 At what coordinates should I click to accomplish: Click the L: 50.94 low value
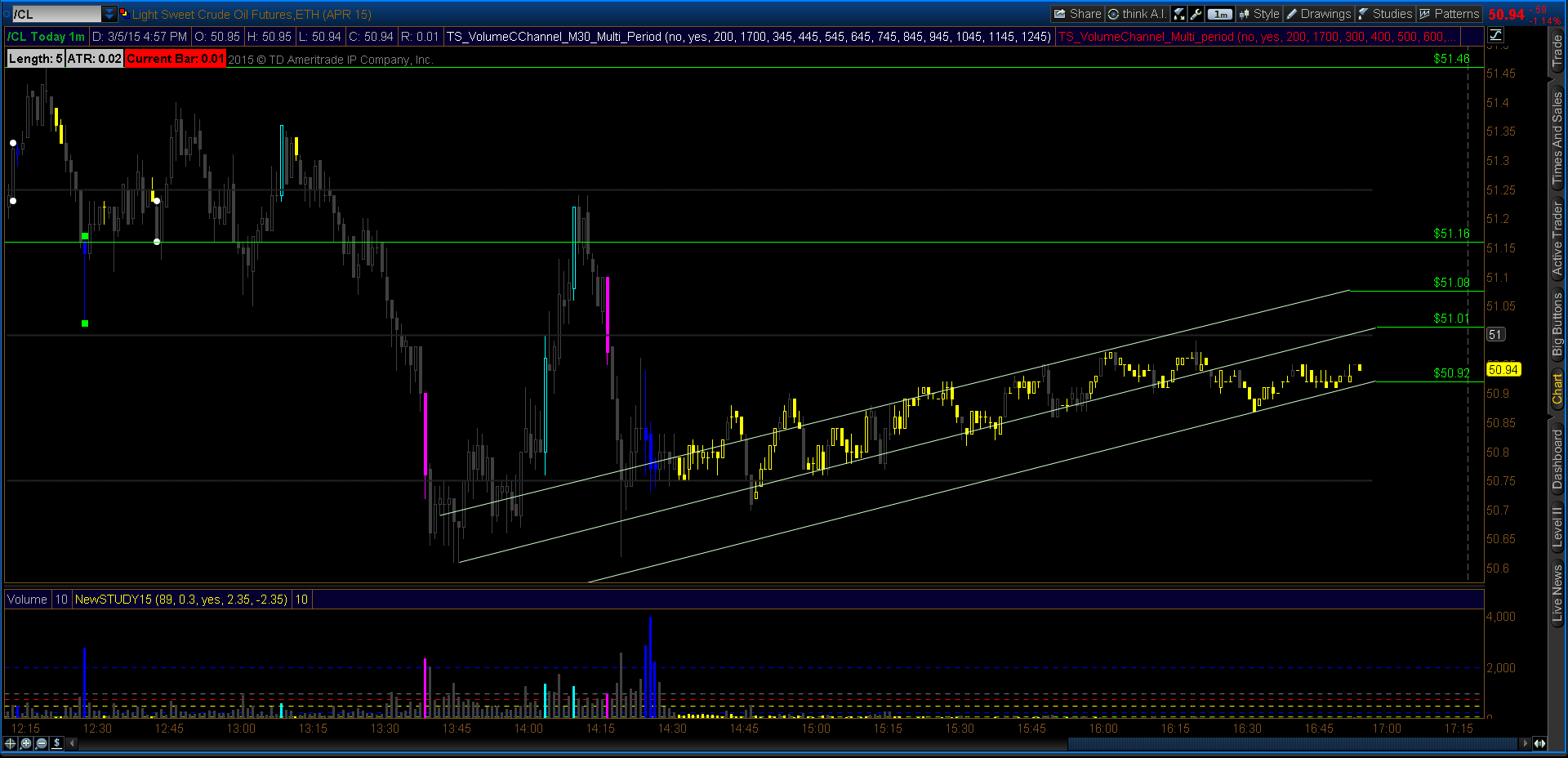click(x=320, y=37)
